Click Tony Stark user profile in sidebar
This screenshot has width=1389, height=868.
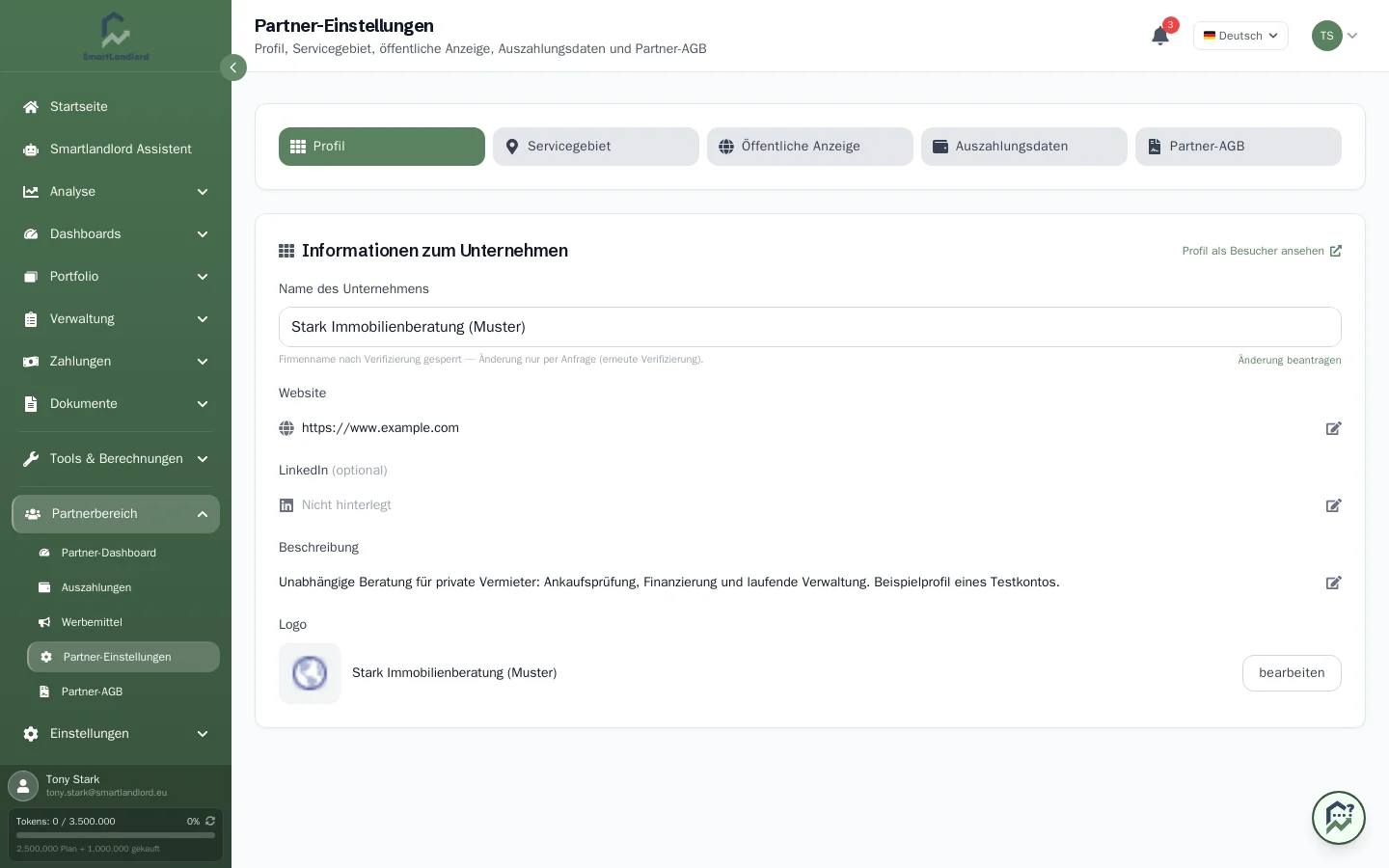pyautogui.click(x=116, y=785)
